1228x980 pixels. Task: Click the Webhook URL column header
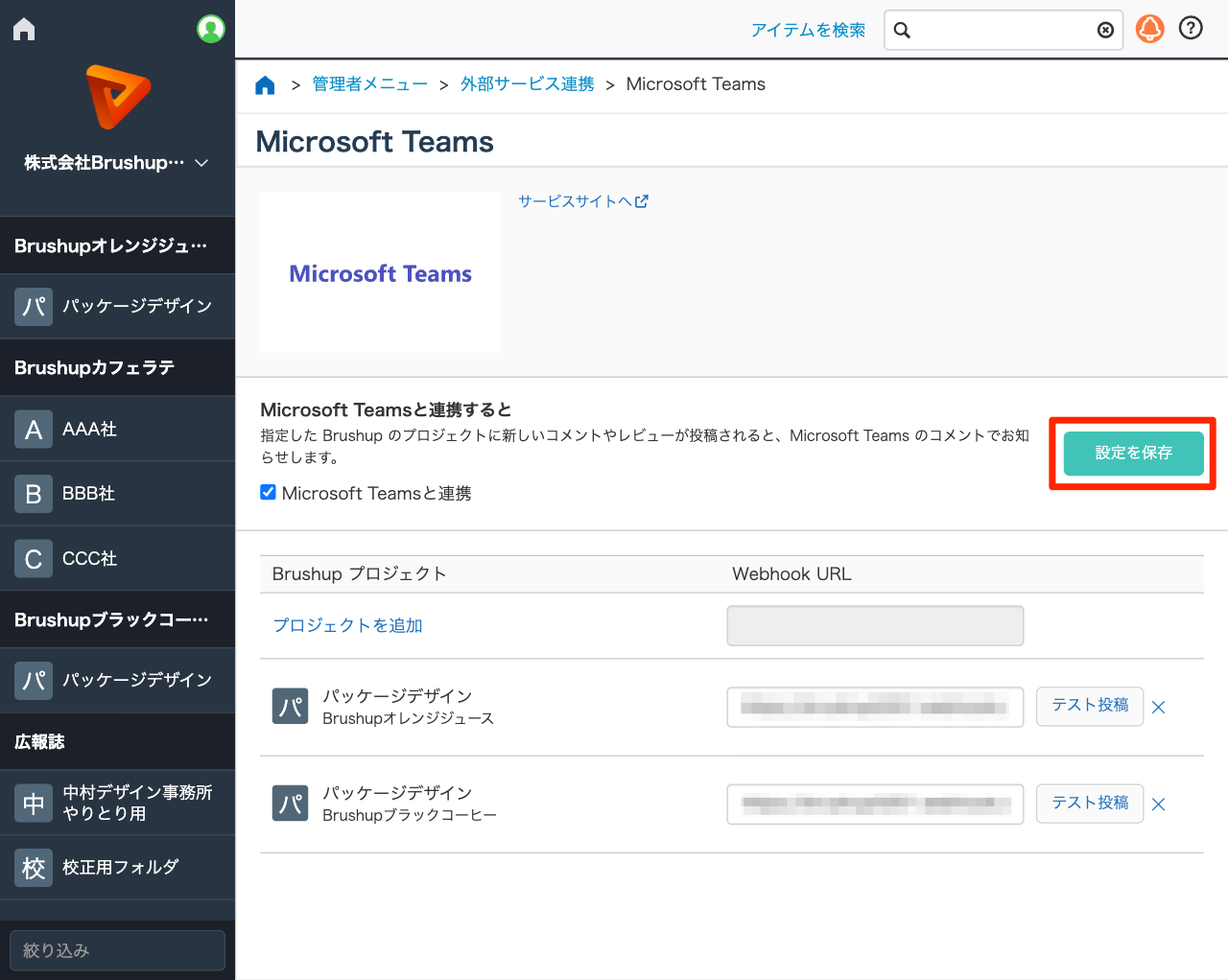pos(791,574)
